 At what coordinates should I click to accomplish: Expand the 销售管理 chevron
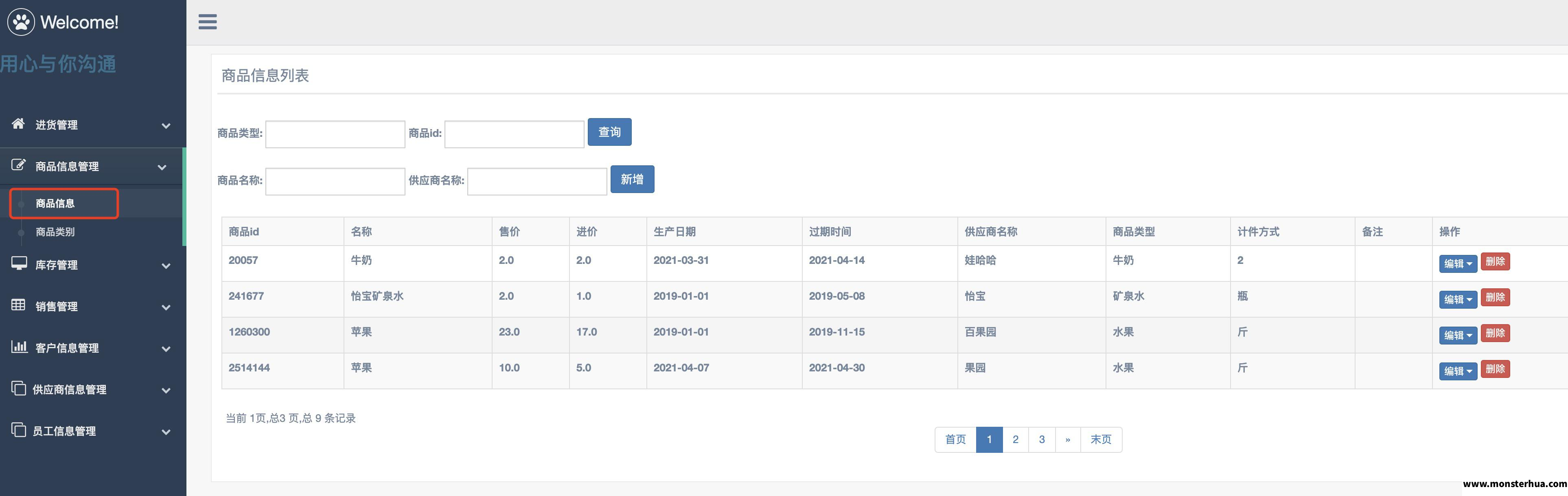pyautogui.click(x=166, y=307)
